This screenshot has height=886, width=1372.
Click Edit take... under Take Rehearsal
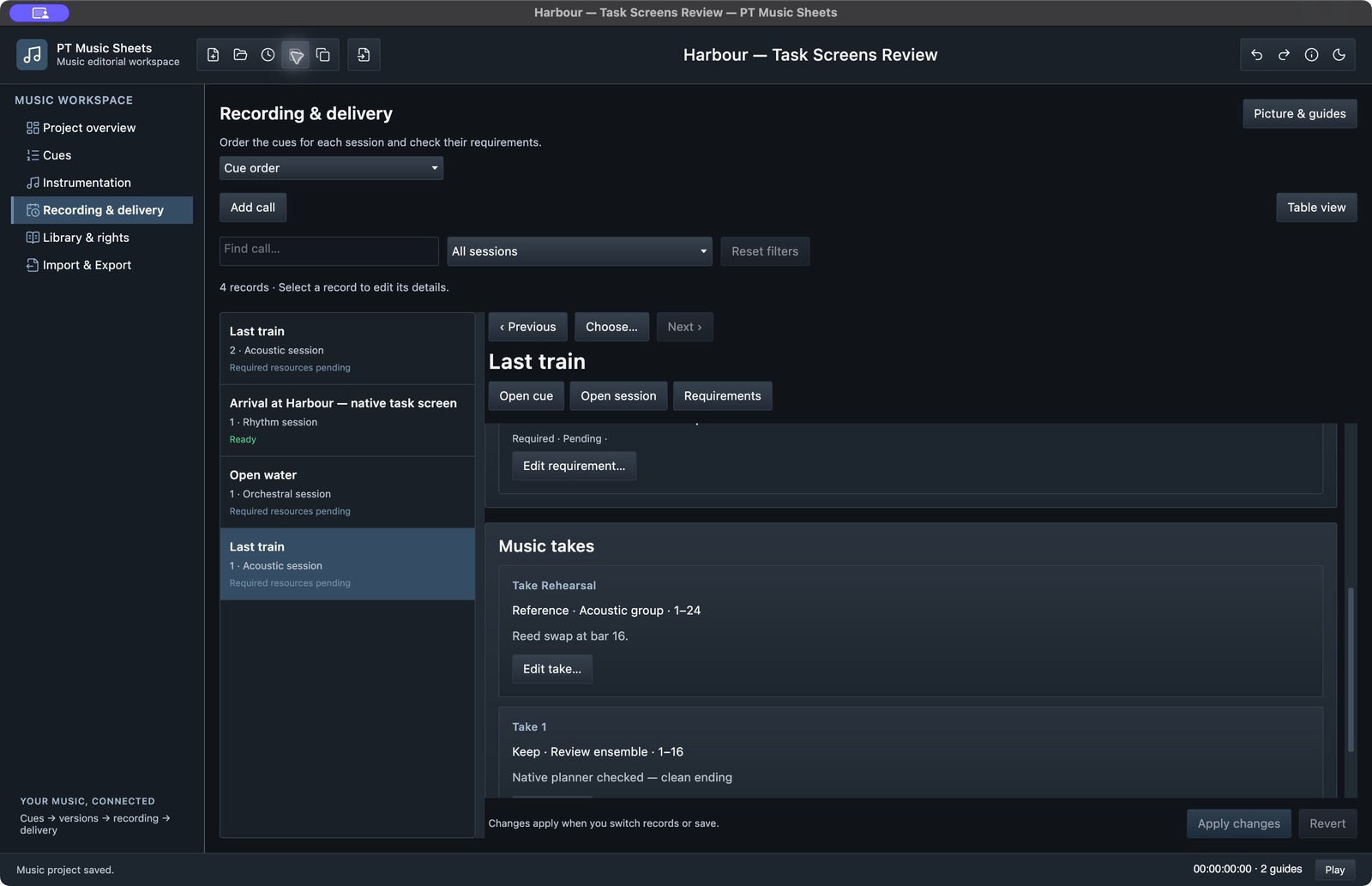pyautogui.click(x=552, y=669)
